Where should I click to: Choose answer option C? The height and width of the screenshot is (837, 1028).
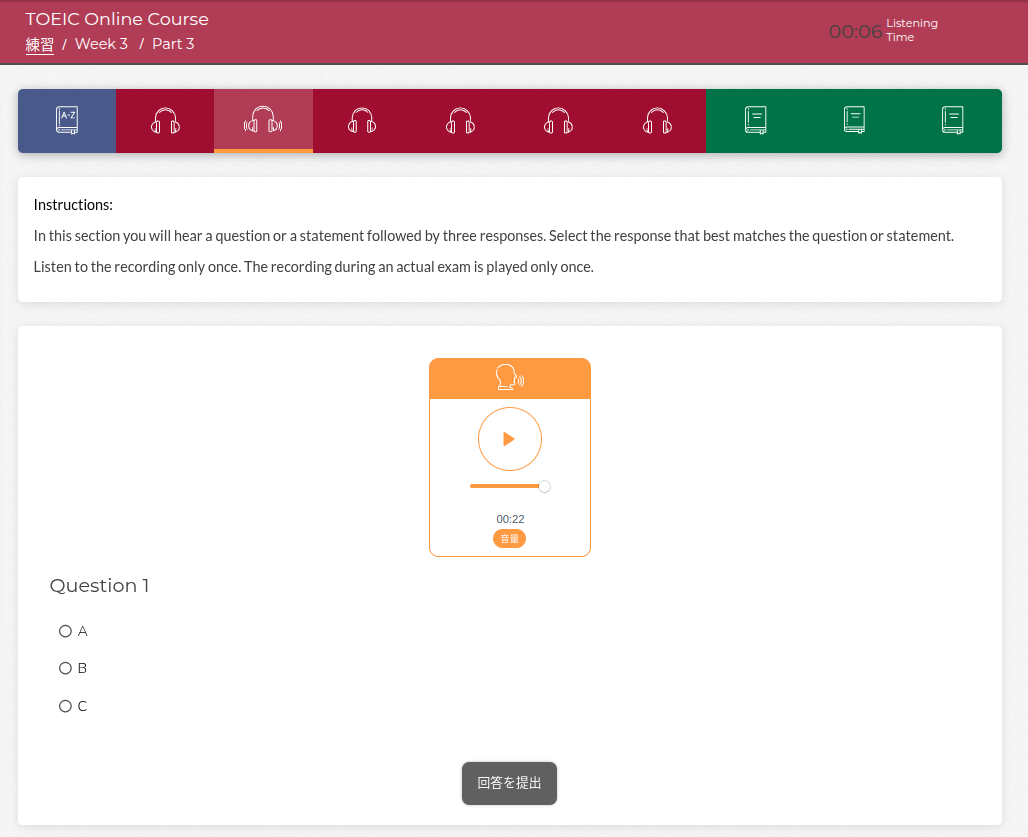point(66,706)
